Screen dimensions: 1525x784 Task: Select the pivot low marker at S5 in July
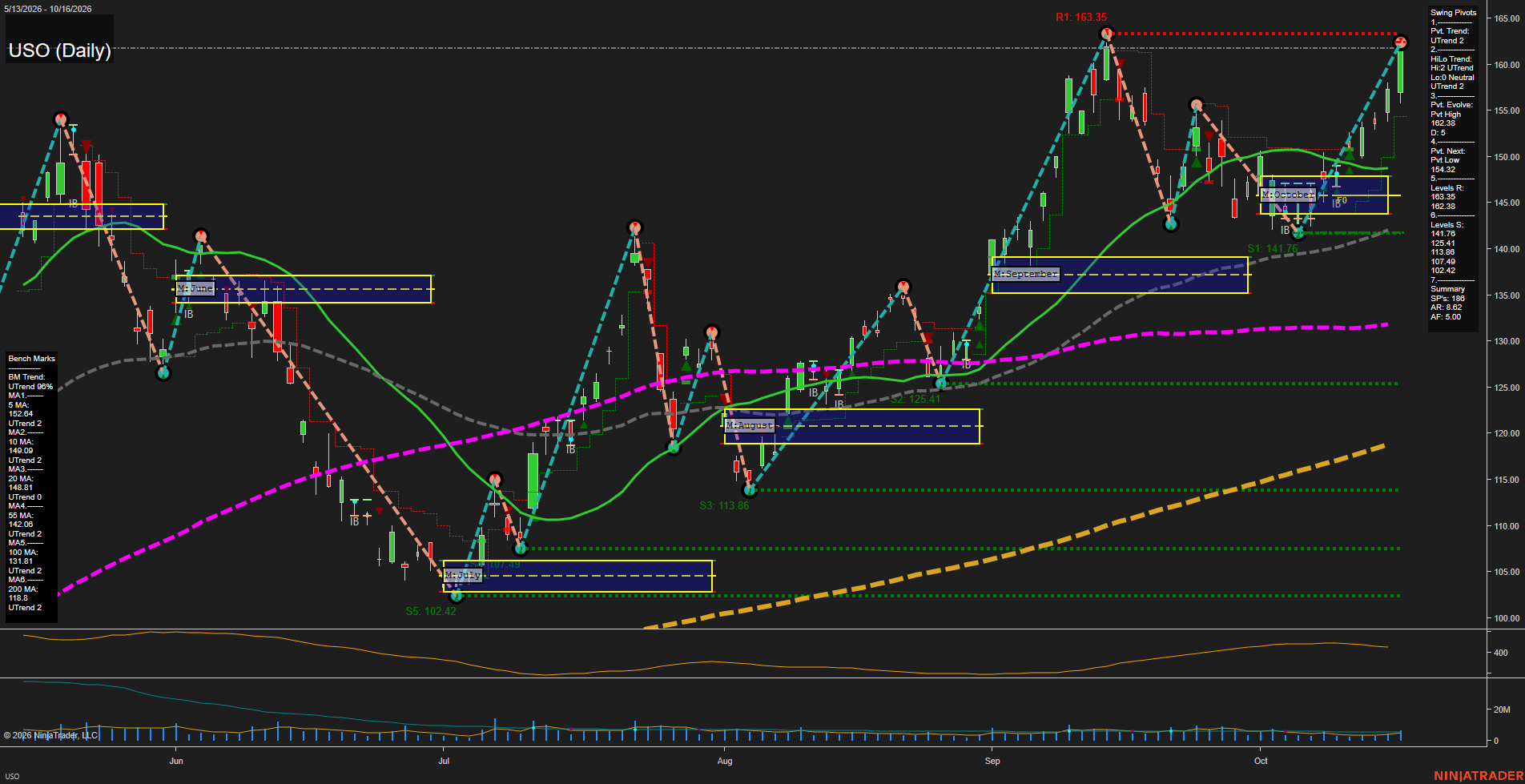457,596
